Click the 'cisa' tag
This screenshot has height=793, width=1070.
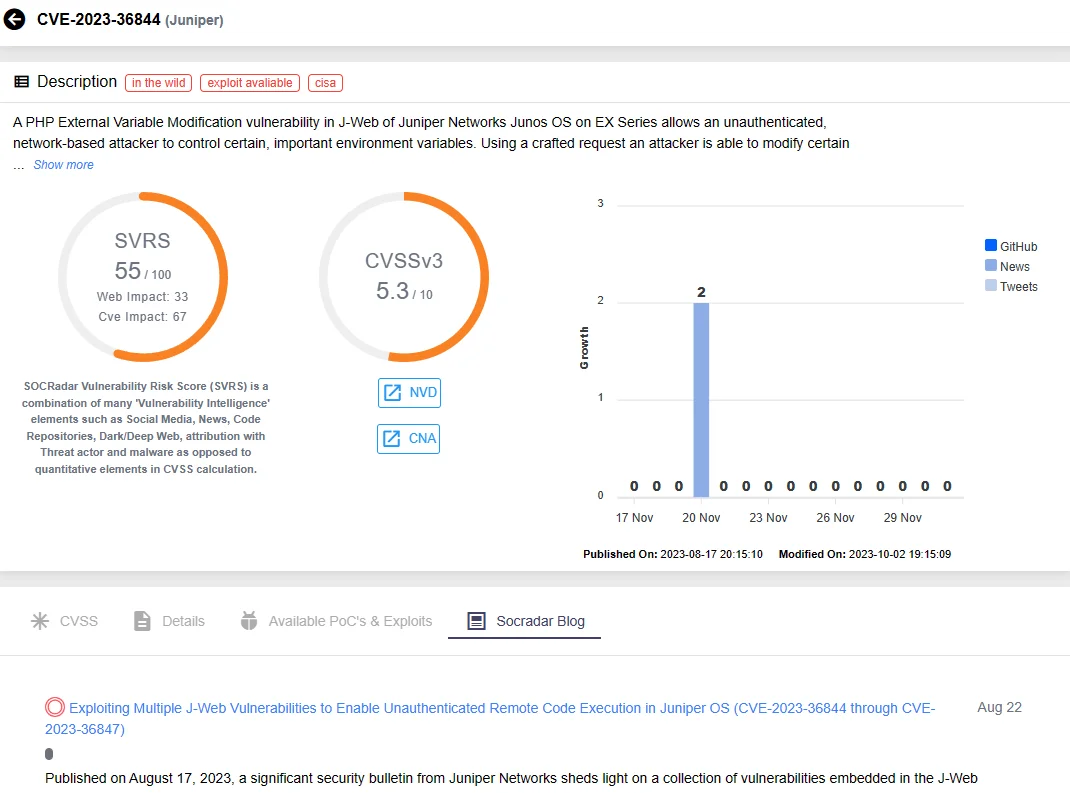pos(326,83)
